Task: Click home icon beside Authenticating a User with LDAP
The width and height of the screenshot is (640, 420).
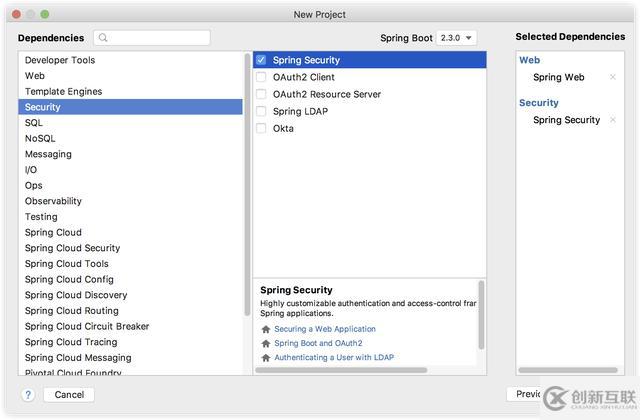Action: click(266, 357)
